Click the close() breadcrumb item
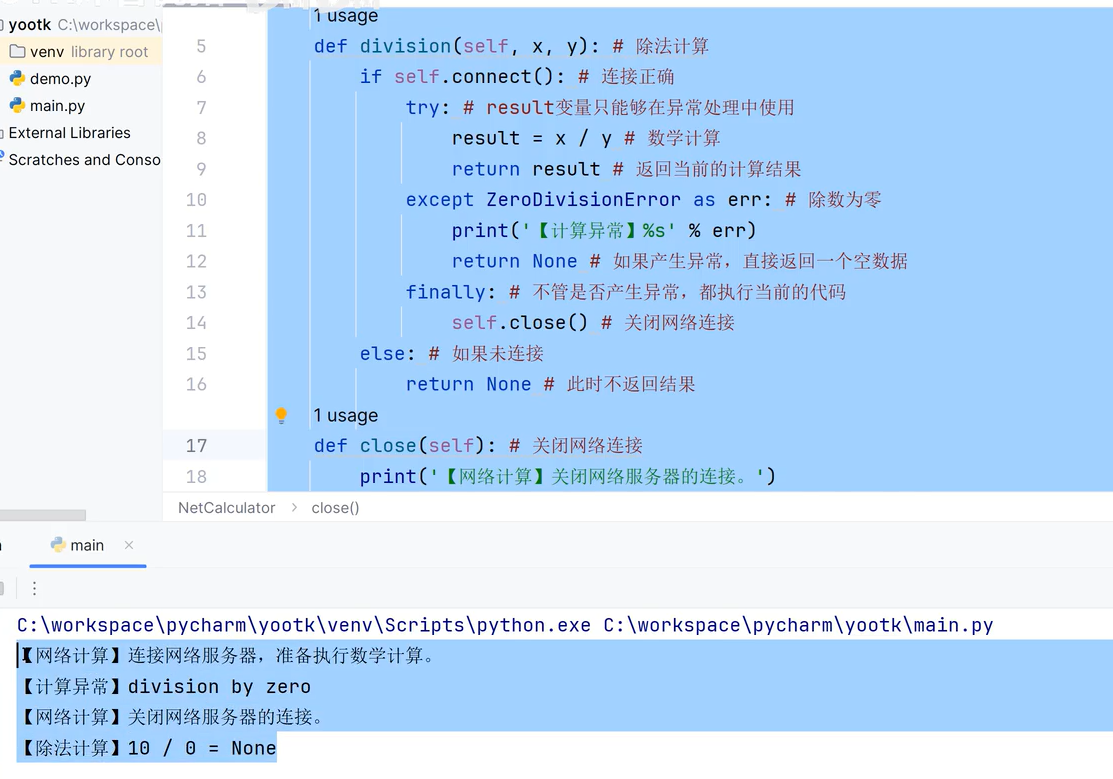Viewport: 1113px width, 779px height. click(334, 507)
